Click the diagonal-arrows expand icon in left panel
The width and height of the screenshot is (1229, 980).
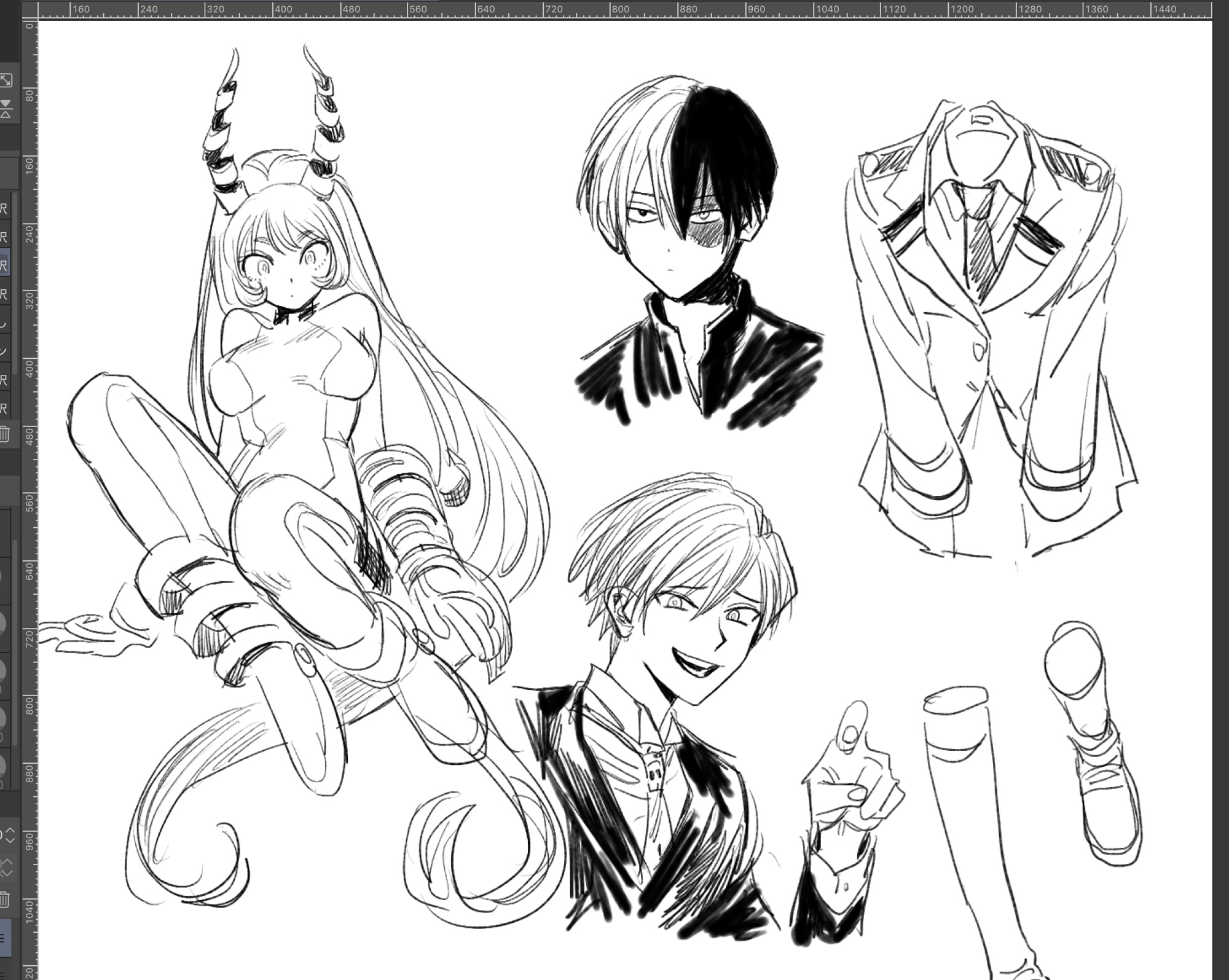[x=6, y=80]
